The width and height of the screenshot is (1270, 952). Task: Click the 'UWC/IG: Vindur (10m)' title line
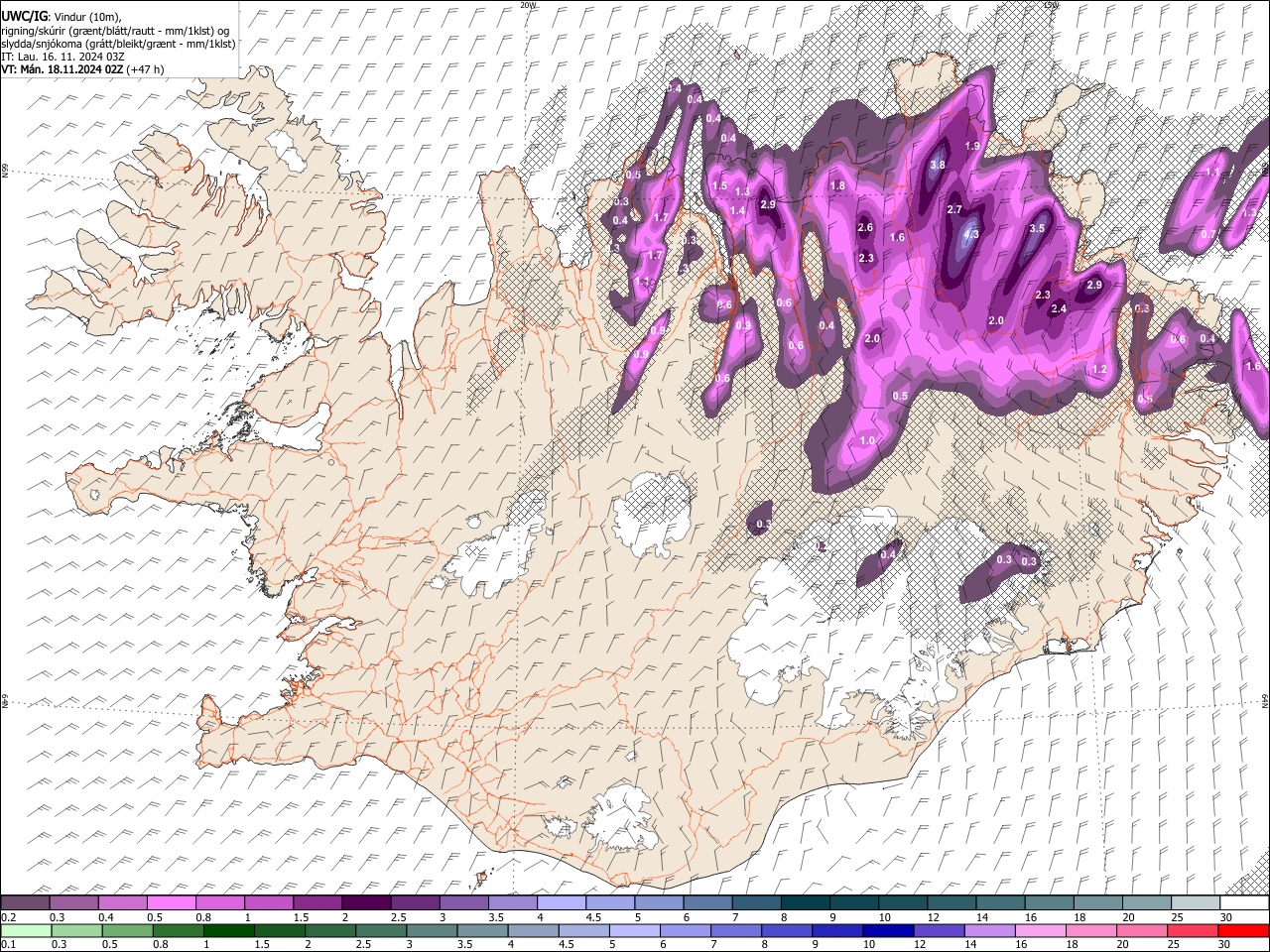pyautogui.click(x=62, y=16)
